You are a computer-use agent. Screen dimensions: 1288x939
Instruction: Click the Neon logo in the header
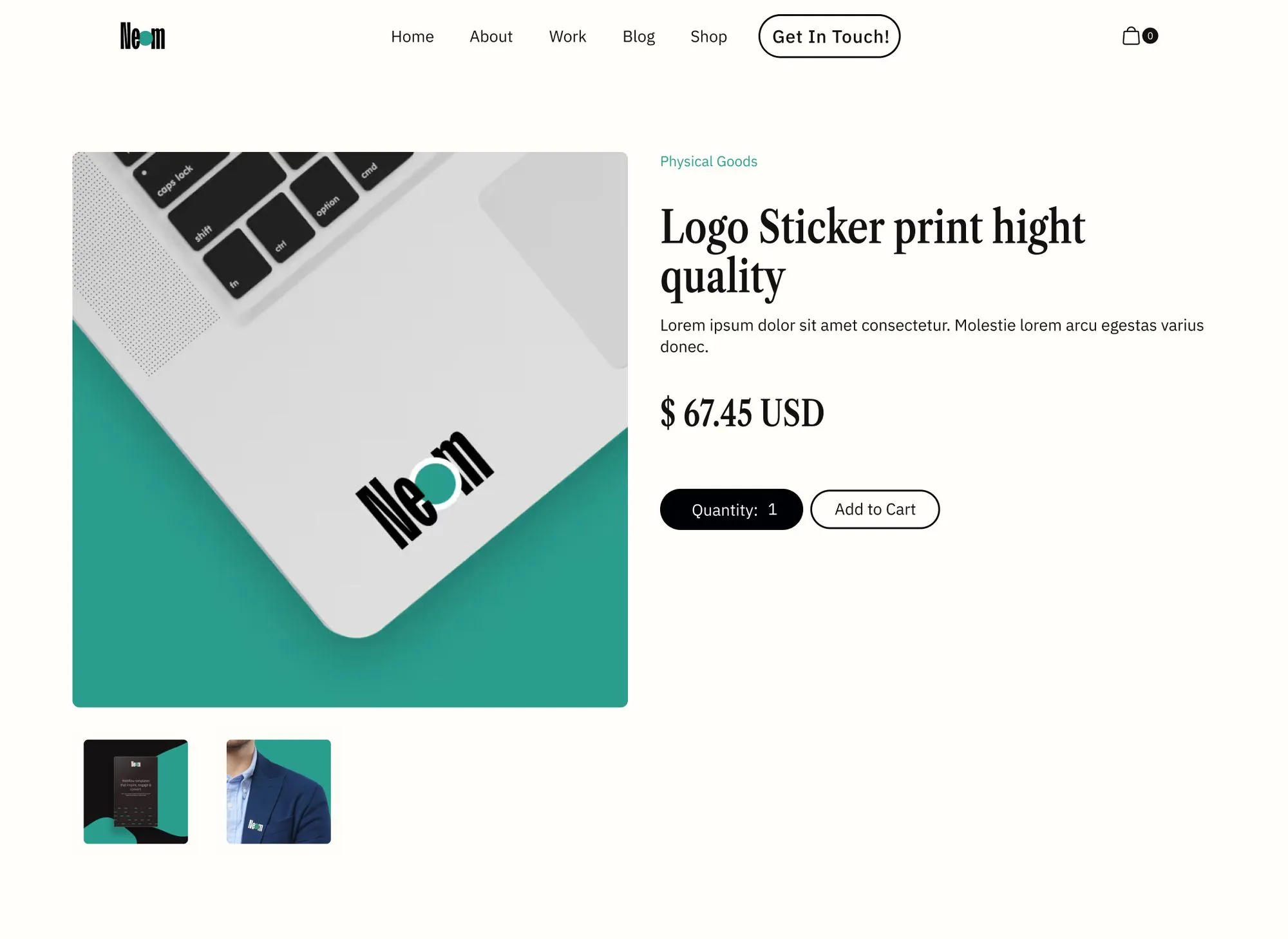tap(142, 36)
